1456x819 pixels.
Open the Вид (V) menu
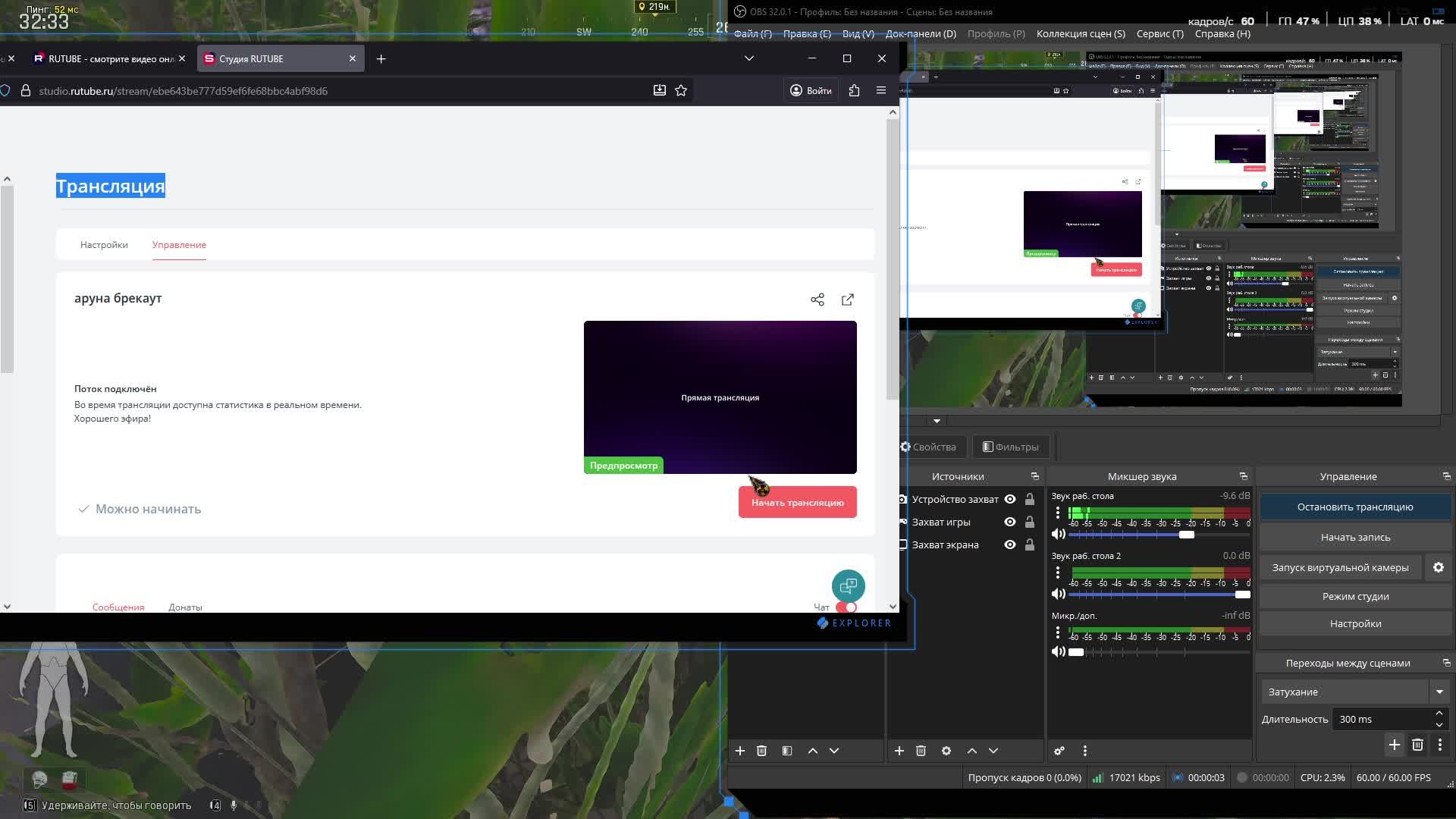[x=858, y=34]
